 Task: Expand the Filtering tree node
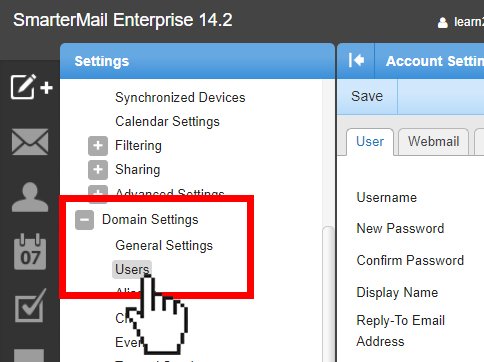click(x=98, y=146)
